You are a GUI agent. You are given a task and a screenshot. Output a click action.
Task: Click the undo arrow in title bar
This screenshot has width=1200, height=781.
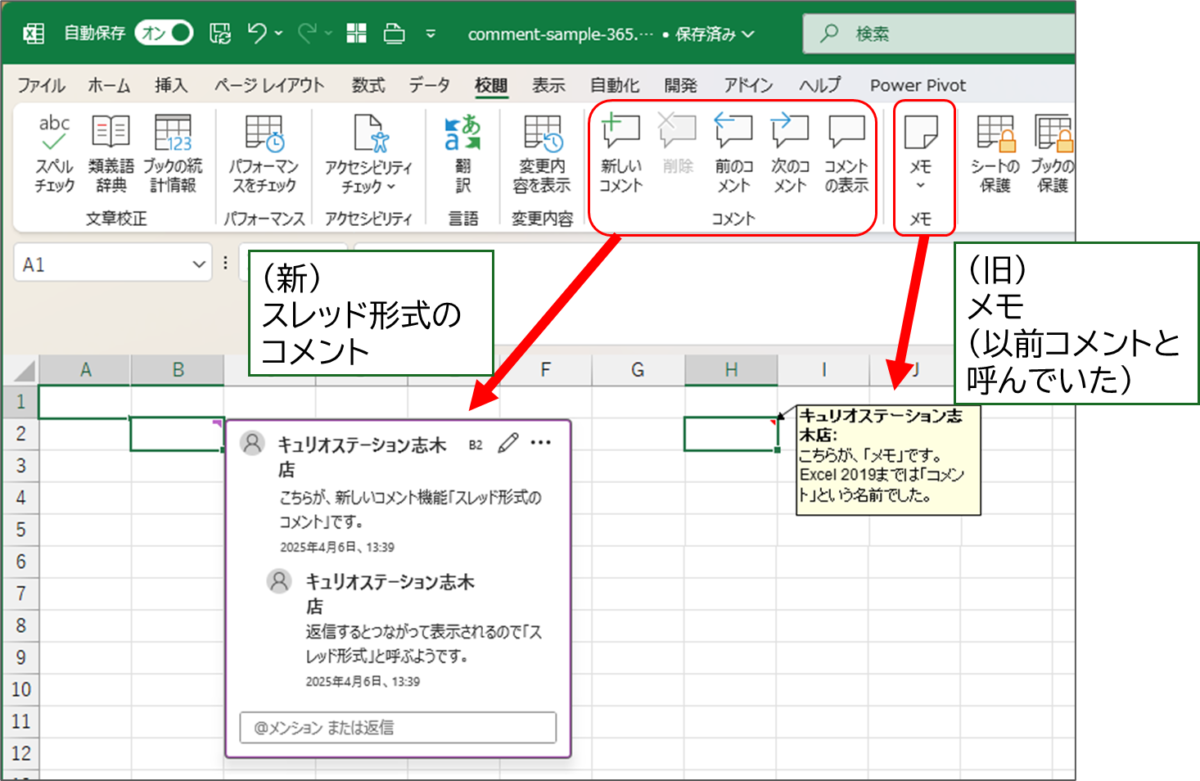[256, 33]
